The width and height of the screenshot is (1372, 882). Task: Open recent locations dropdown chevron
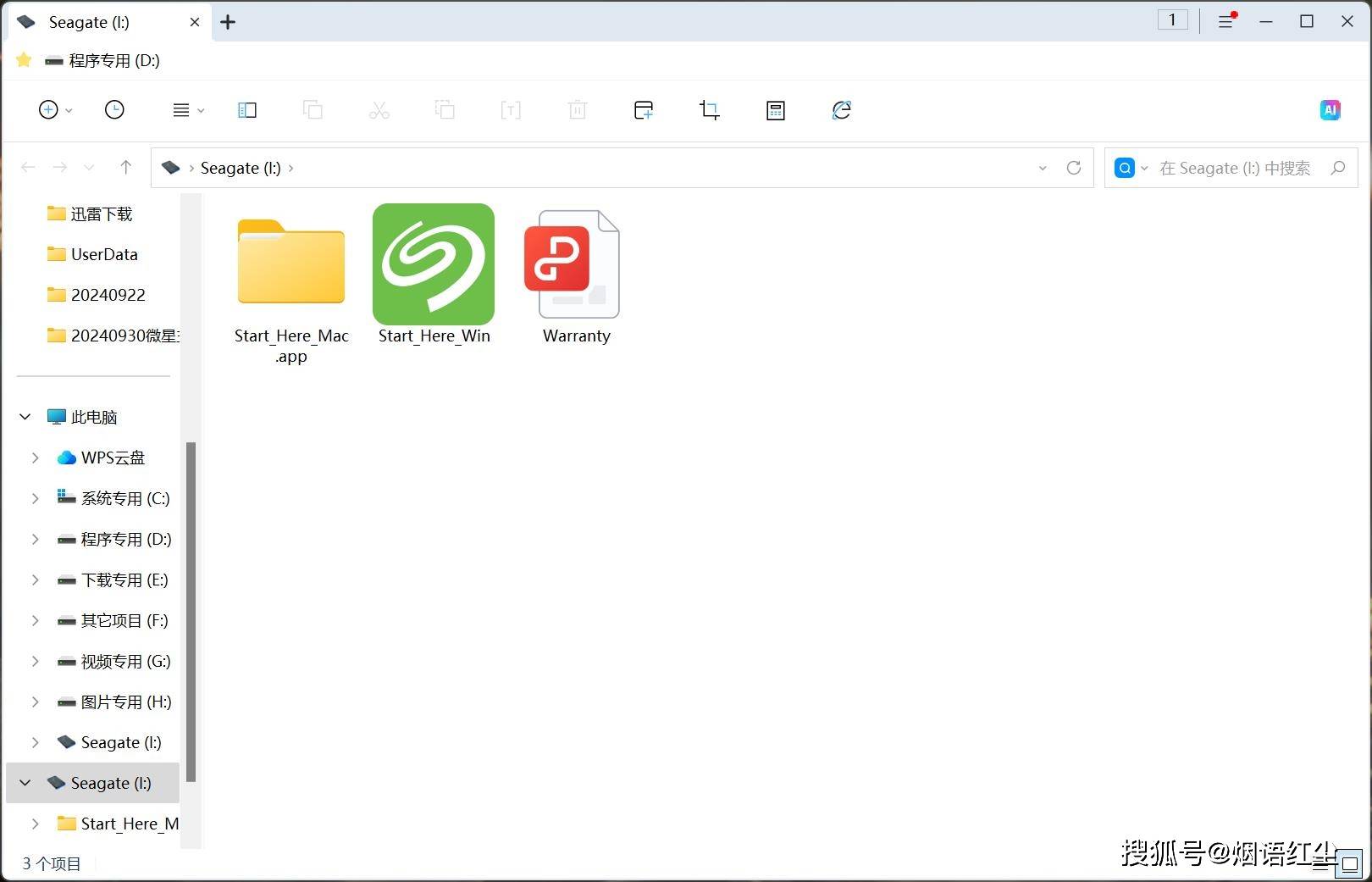click(x=89, y=168)
